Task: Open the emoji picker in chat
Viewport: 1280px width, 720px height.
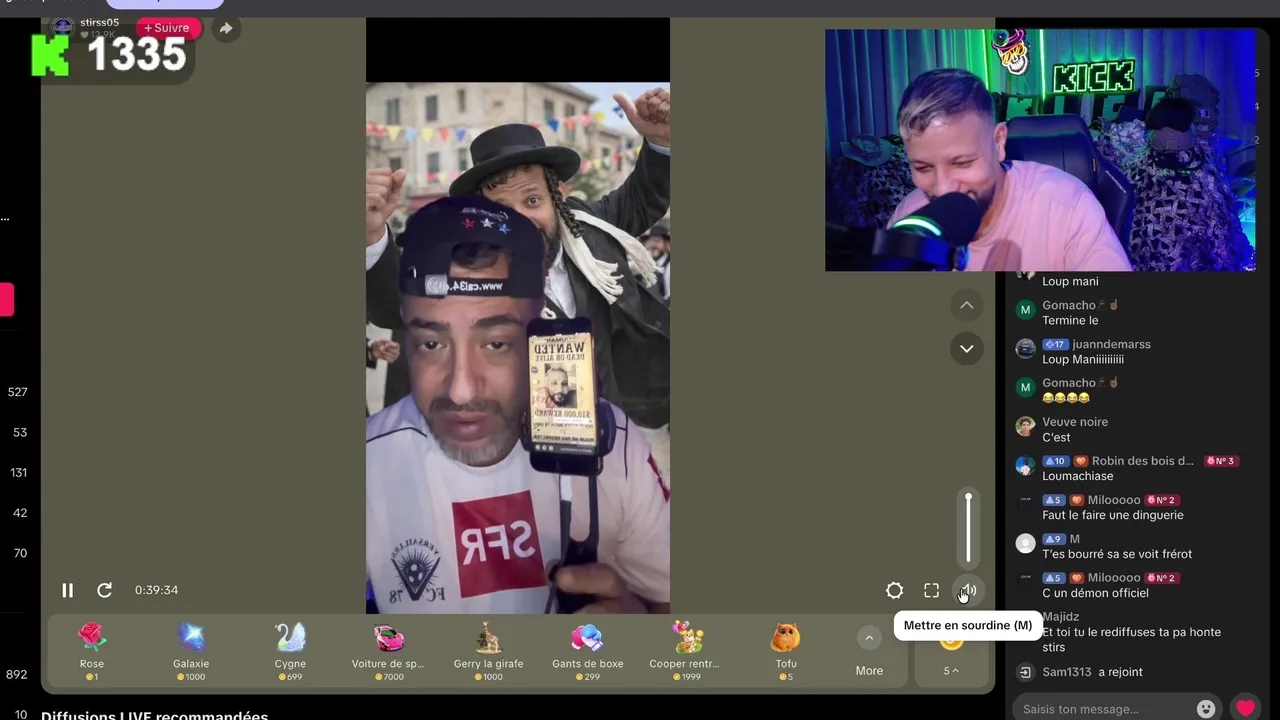Action: click(x=1206, y=708)
